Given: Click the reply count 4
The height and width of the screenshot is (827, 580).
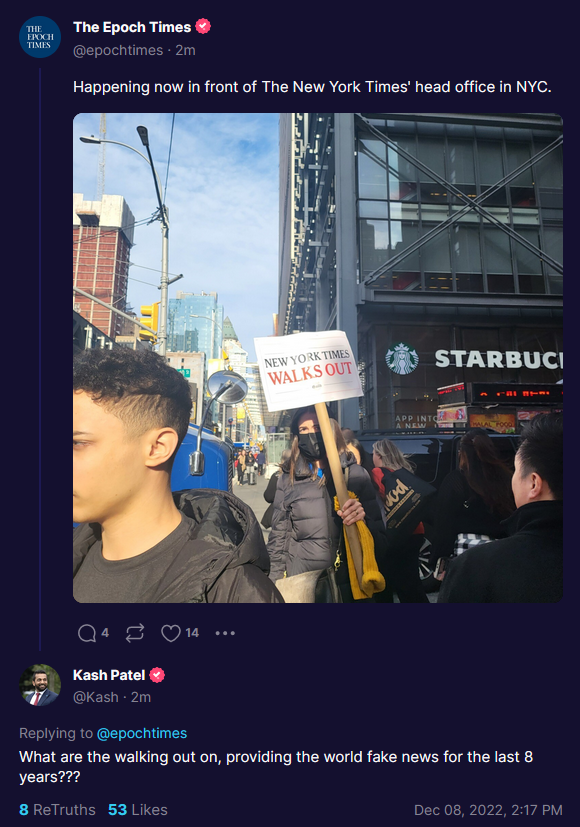Looking at the screenshot, I should 105,633.
